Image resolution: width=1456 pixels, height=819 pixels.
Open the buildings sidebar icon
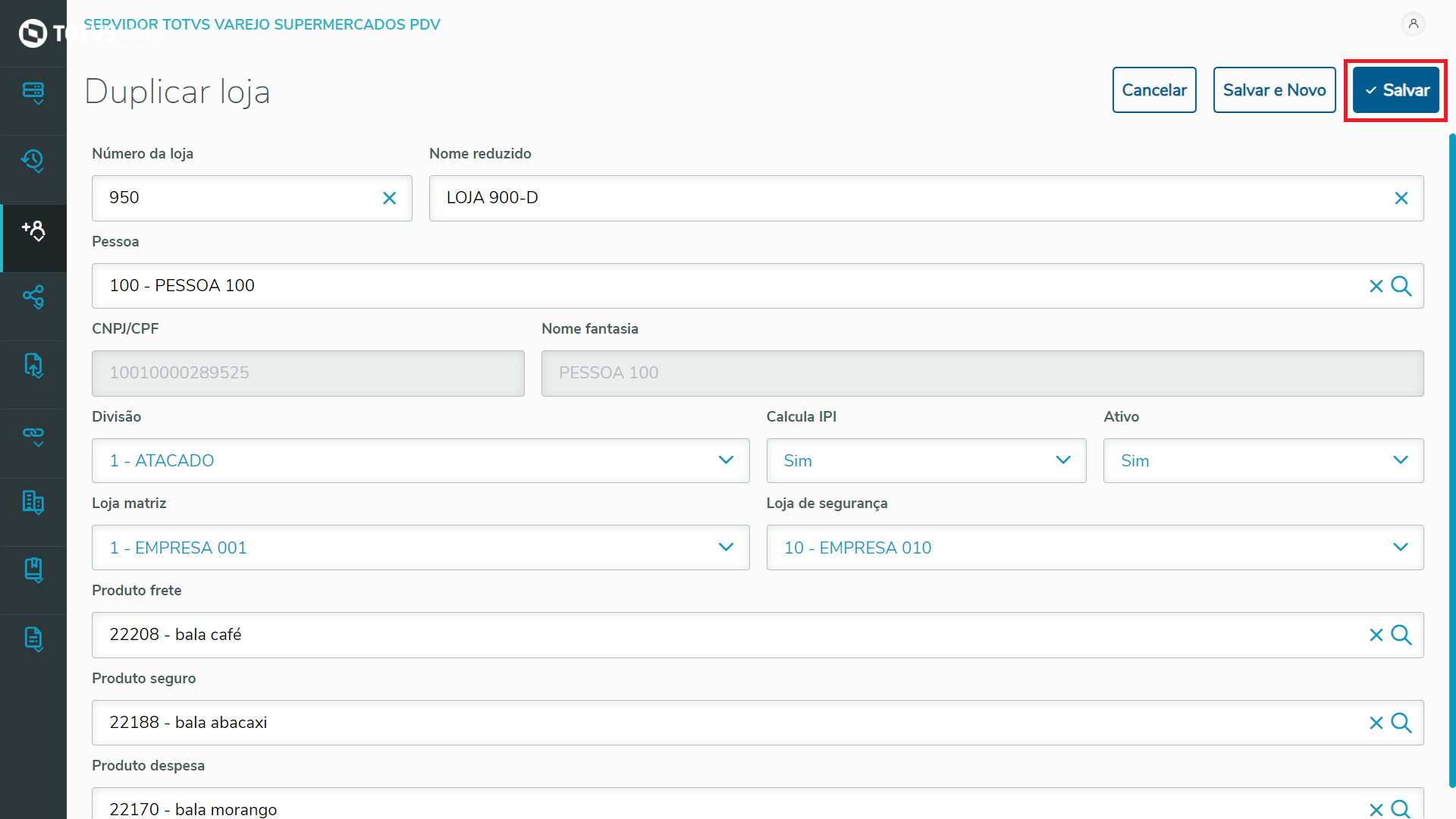33,502
